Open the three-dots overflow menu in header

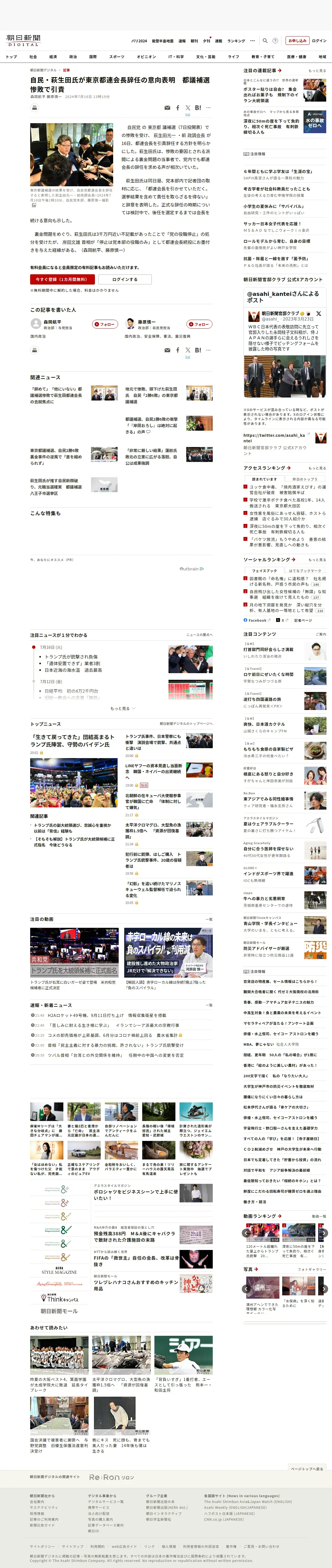point(252,41)
